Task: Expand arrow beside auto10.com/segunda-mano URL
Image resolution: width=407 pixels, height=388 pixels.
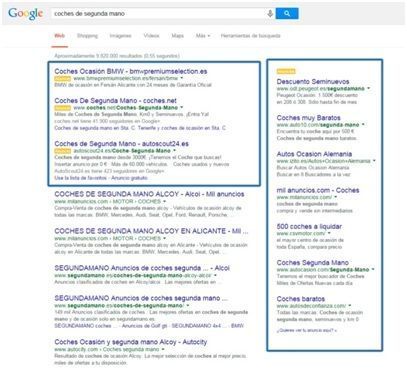Action: click(x=363, y=125)
